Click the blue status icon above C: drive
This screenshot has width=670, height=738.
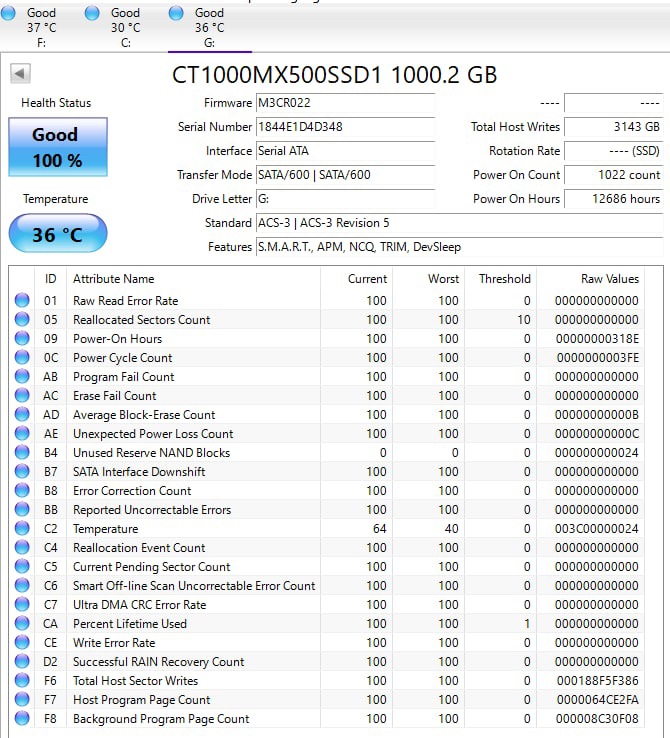point(92,13)
